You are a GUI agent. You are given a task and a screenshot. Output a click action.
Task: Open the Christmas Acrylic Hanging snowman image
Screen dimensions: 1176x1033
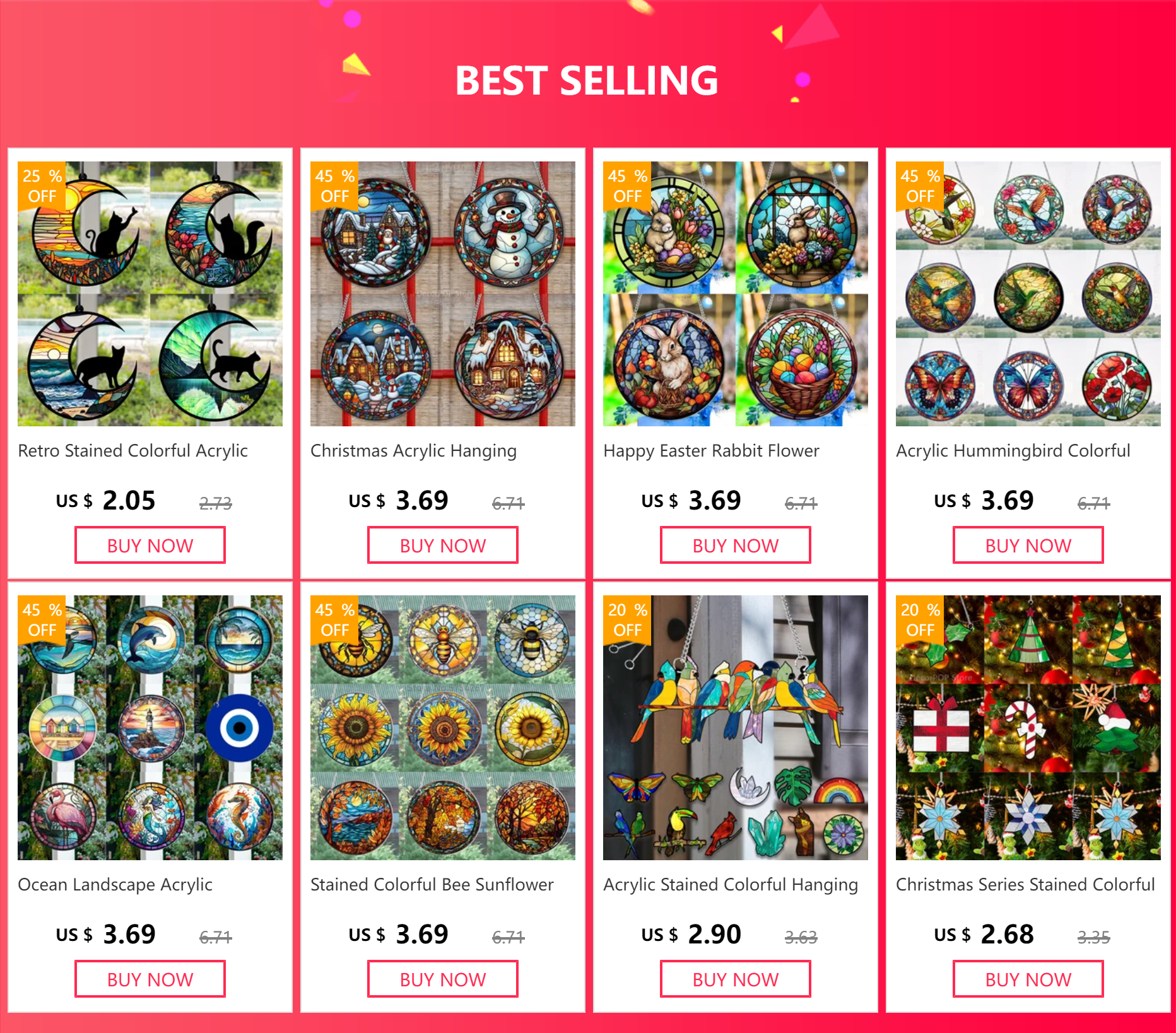coord(443,294)
